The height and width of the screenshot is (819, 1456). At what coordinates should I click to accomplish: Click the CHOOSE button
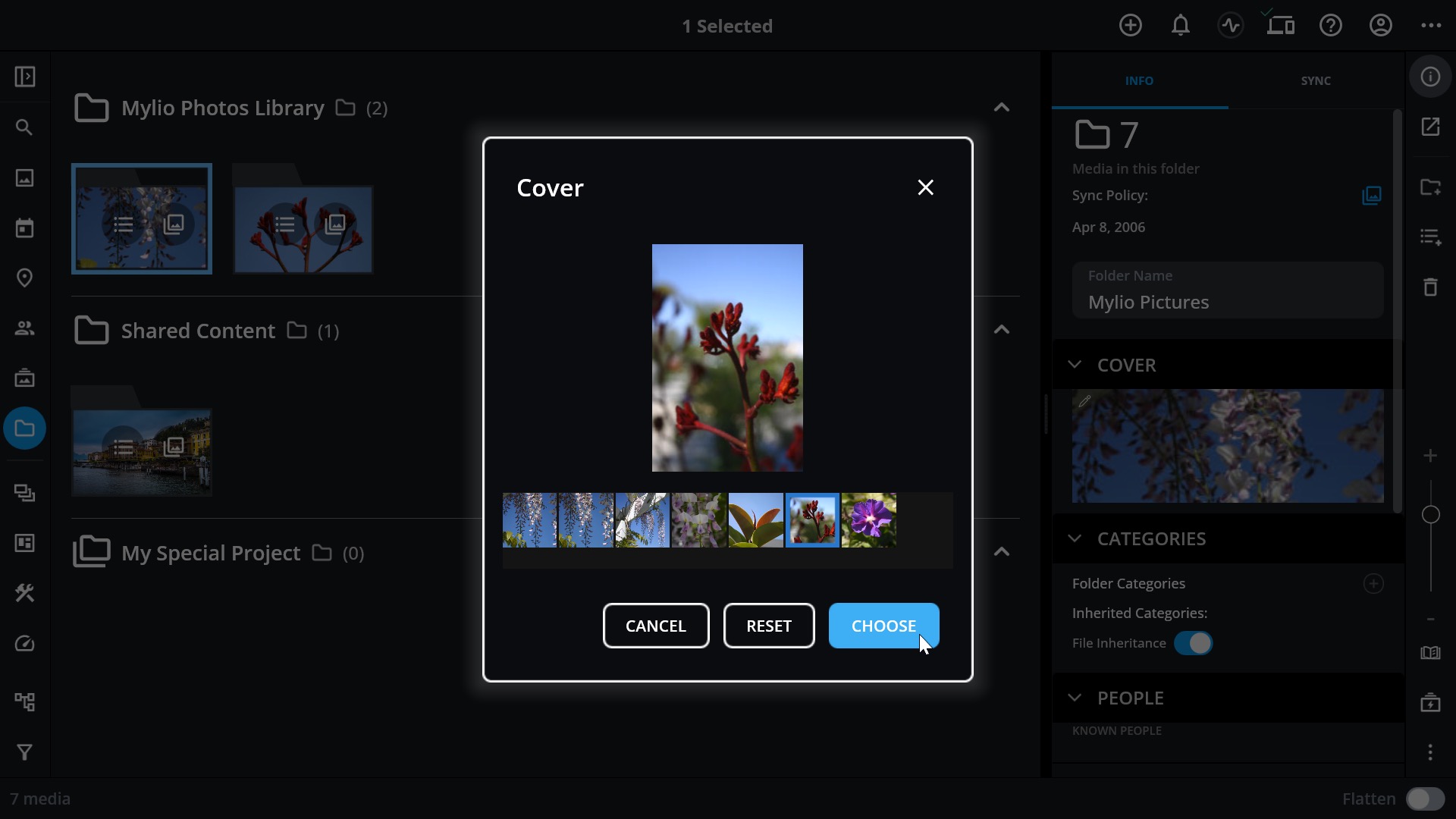click(883, 626)
